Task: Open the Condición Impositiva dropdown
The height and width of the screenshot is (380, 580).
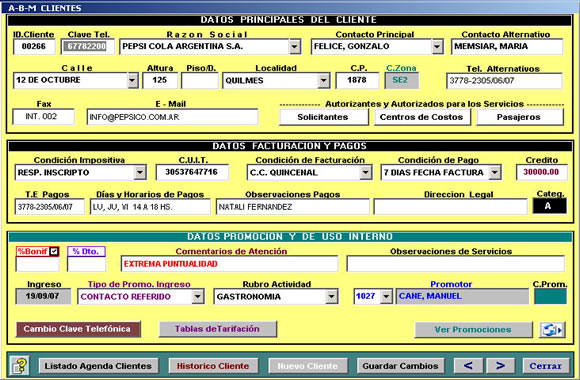Action: (140, 172)
